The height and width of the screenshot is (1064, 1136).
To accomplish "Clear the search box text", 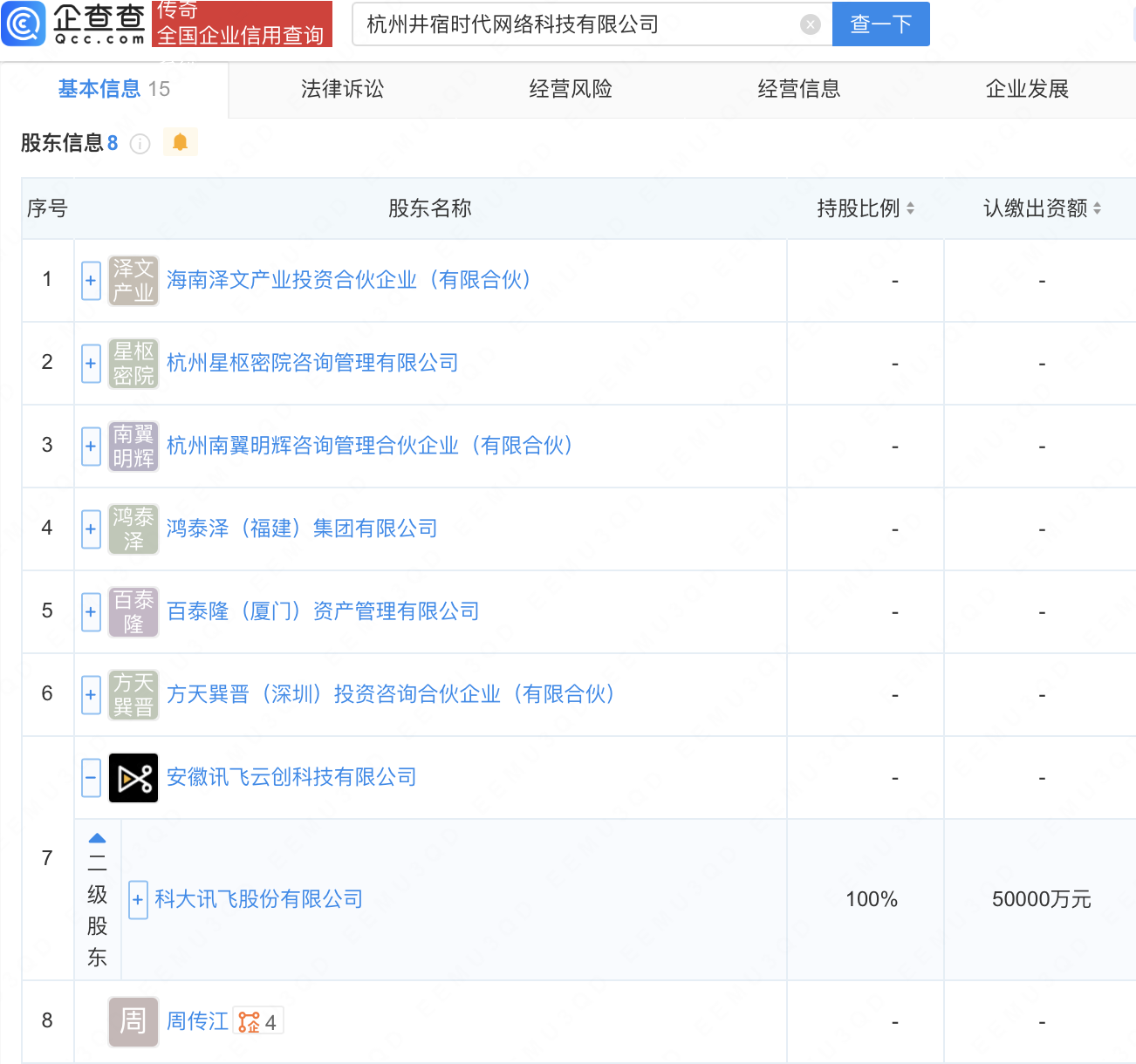I will coord(810,24).
